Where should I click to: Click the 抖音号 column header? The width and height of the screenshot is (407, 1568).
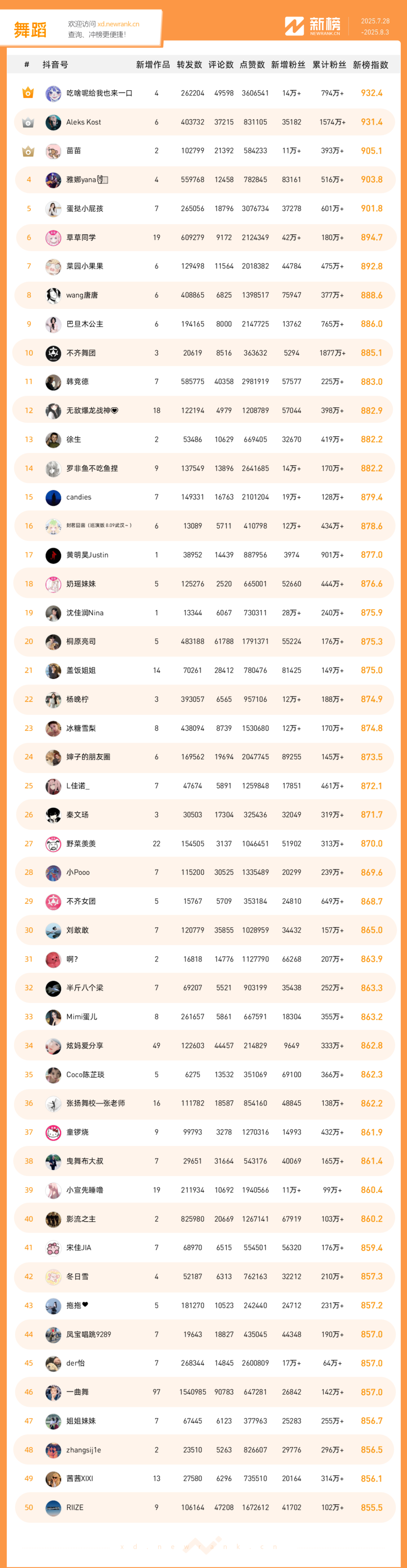point(55,65)
